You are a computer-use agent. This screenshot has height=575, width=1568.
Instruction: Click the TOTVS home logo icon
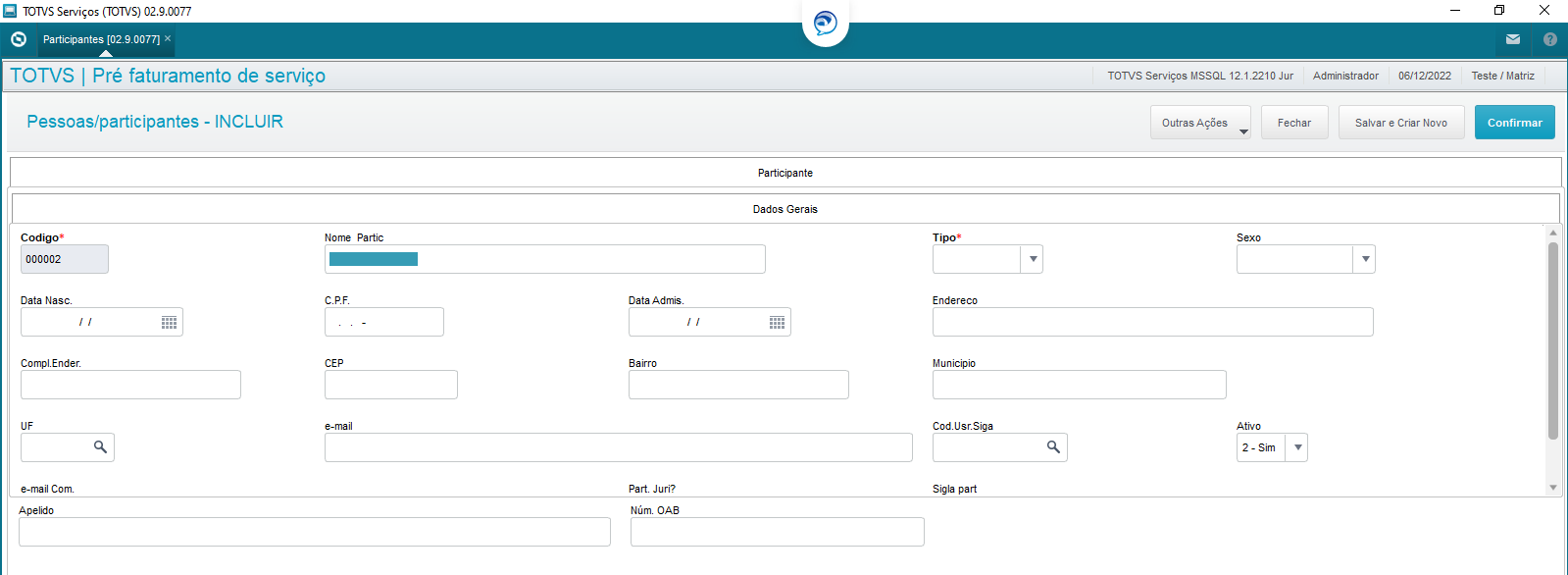click(x=18, y=39)
